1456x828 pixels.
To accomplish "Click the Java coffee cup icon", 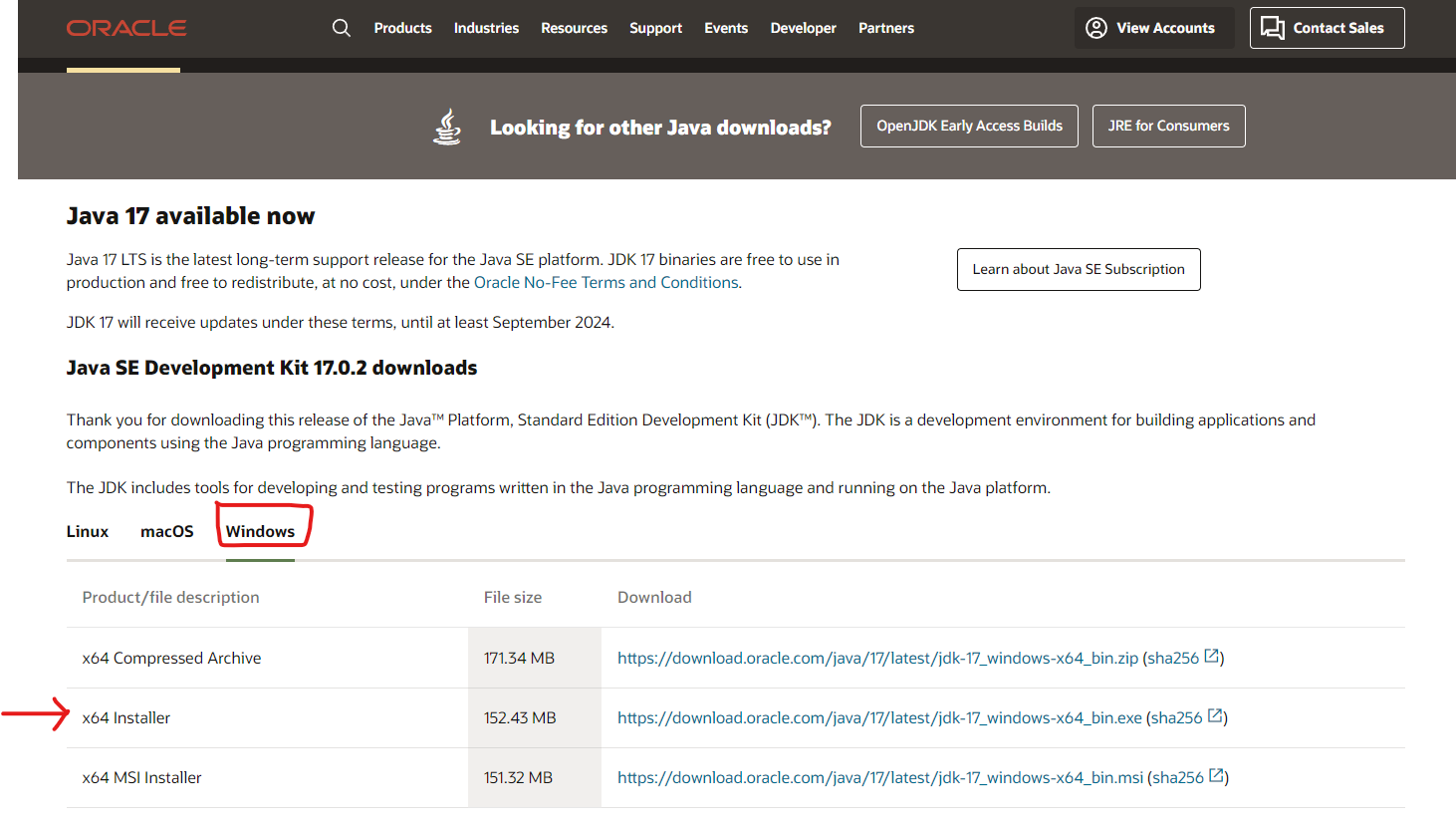I will click(x=447, y=127).
